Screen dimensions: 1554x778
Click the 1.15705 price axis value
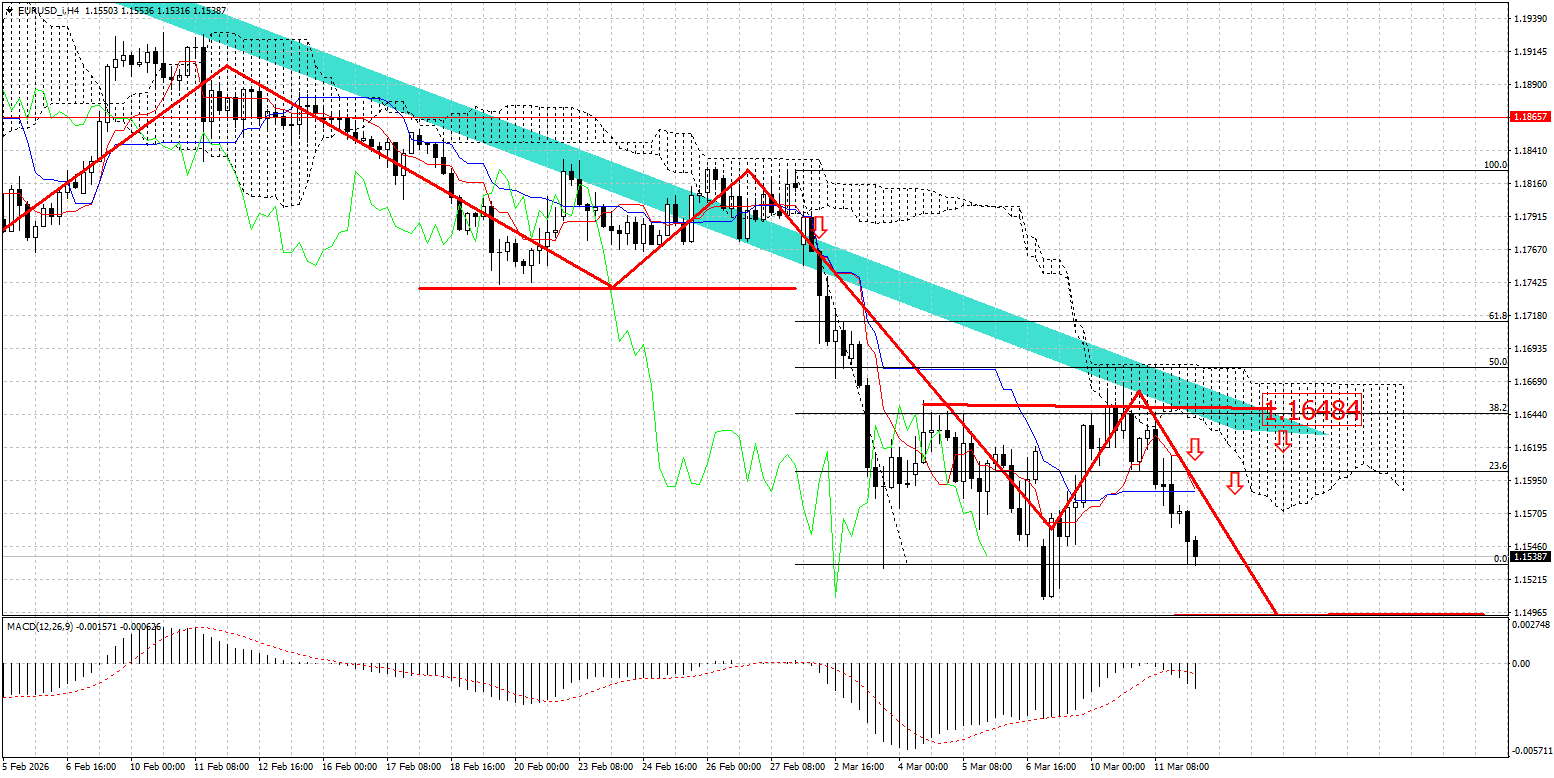pyautogui.click(x=1530, y=514)
